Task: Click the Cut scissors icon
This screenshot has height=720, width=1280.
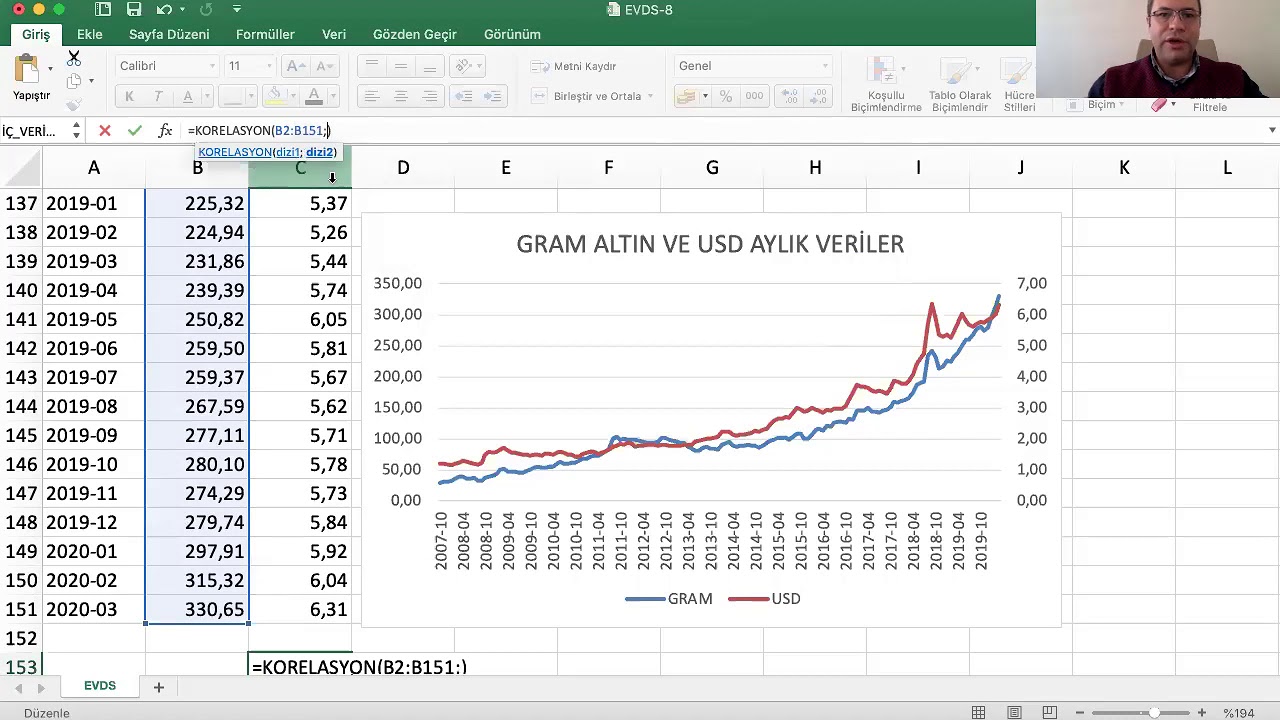Action: point(74,57)
